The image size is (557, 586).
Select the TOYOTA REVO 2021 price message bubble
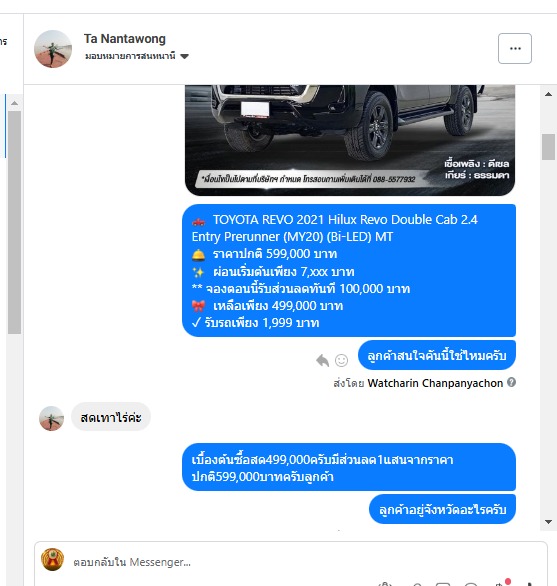click(x=349, y=270)
